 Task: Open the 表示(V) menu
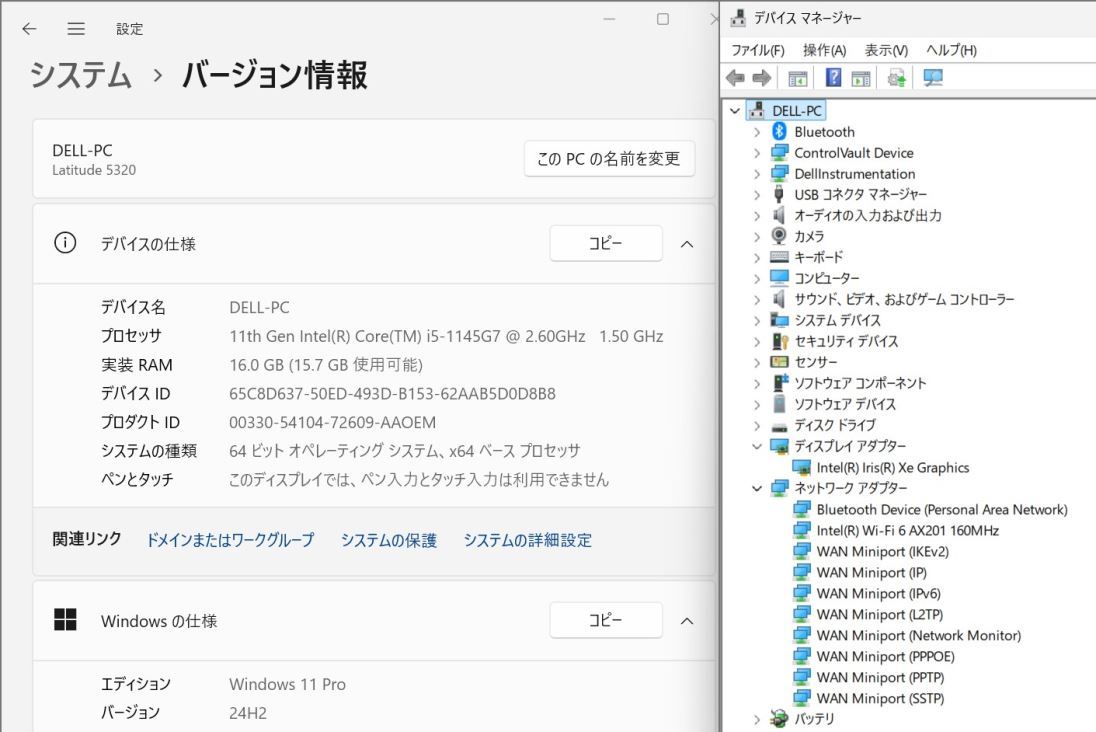pyautogui.click(x=885, y=50)
